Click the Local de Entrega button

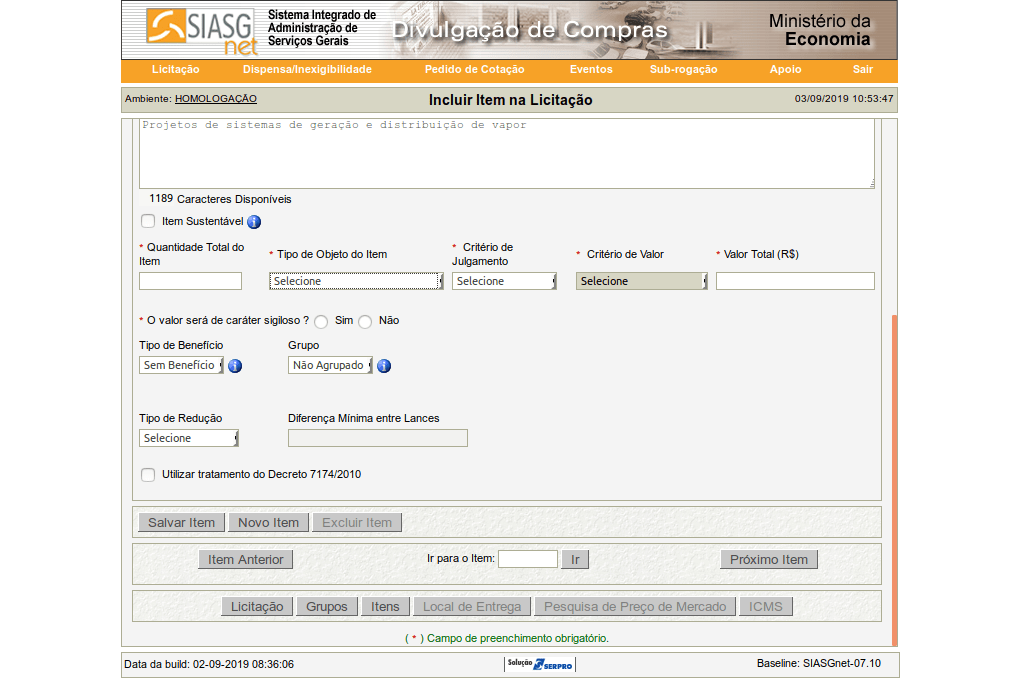point(472,606)
